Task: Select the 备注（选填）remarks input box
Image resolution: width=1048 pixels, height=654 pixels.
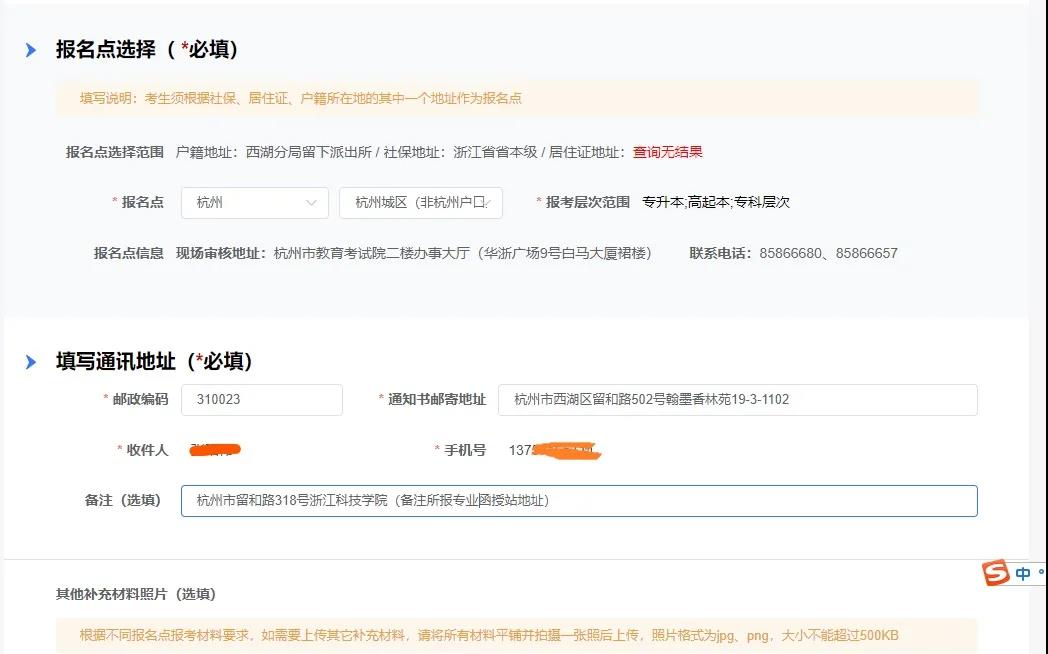Action: point(580,500)
